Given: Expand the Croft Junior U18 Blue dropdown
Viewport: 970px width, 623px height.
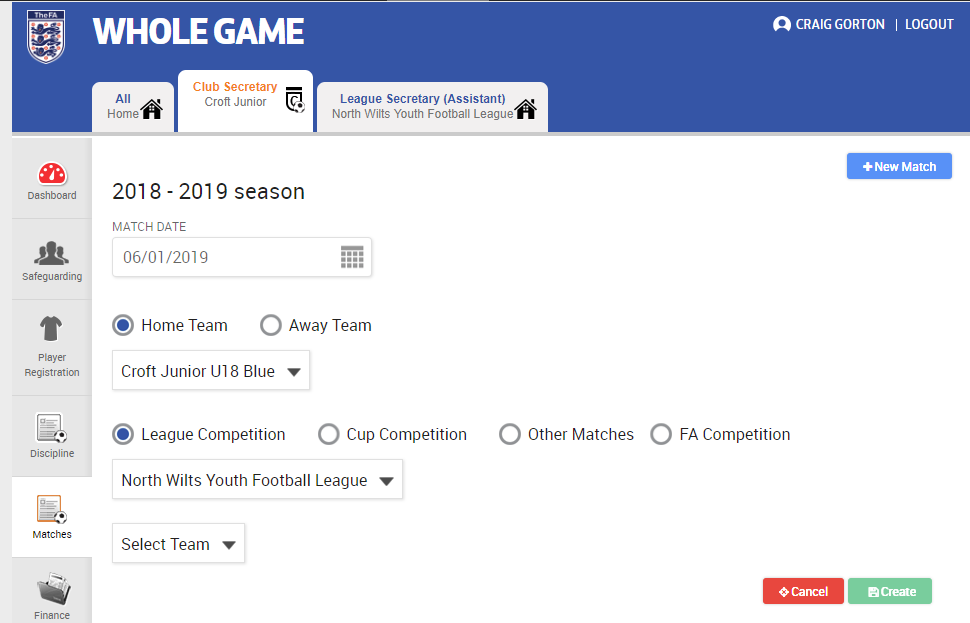Looking at the screenshot, I should 211,371.
